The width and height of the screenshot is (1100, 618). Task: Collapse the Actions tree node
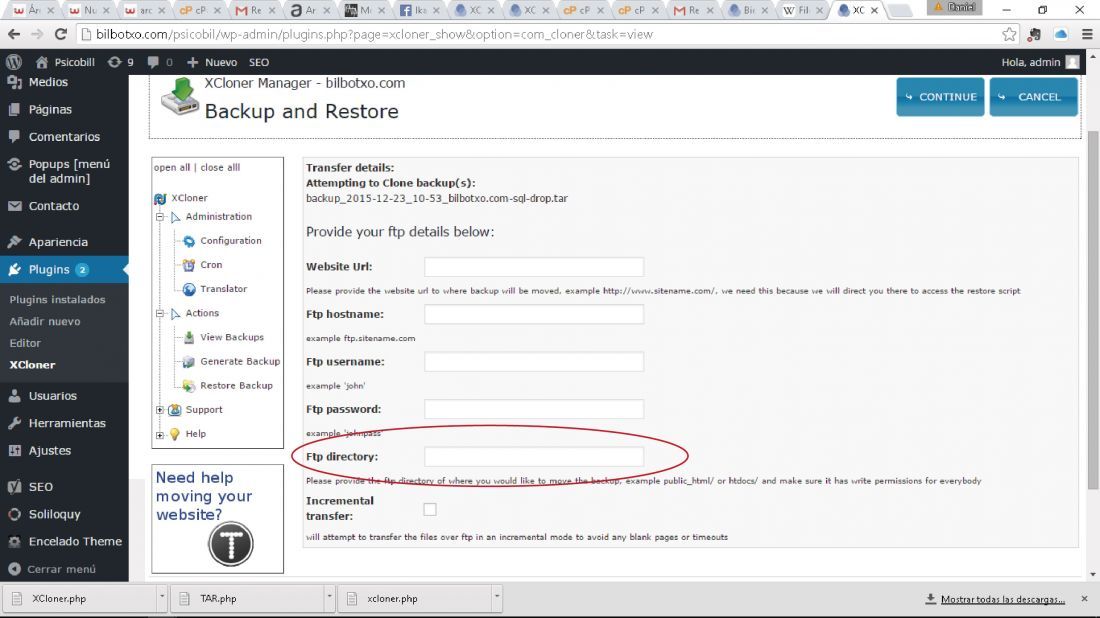tap(160, 314)
